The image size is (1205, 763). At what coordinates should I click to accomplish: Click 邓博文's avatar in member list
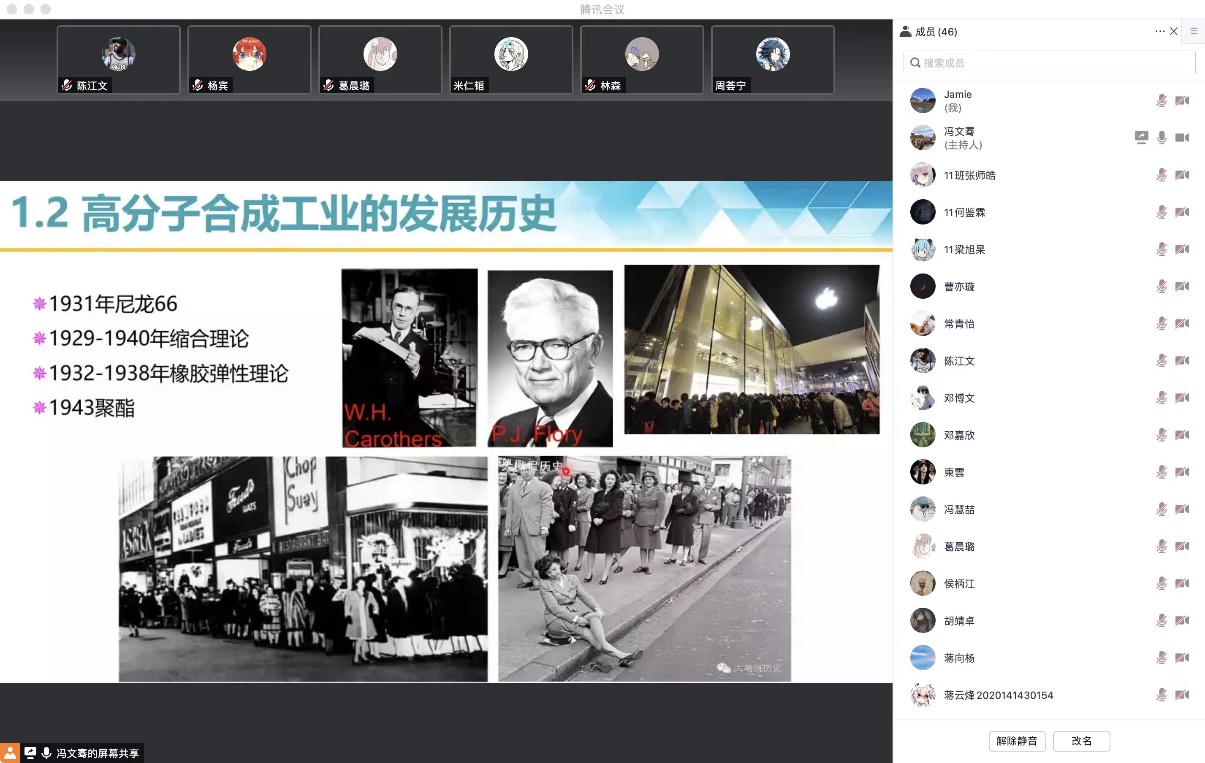[x=922, y=398]
